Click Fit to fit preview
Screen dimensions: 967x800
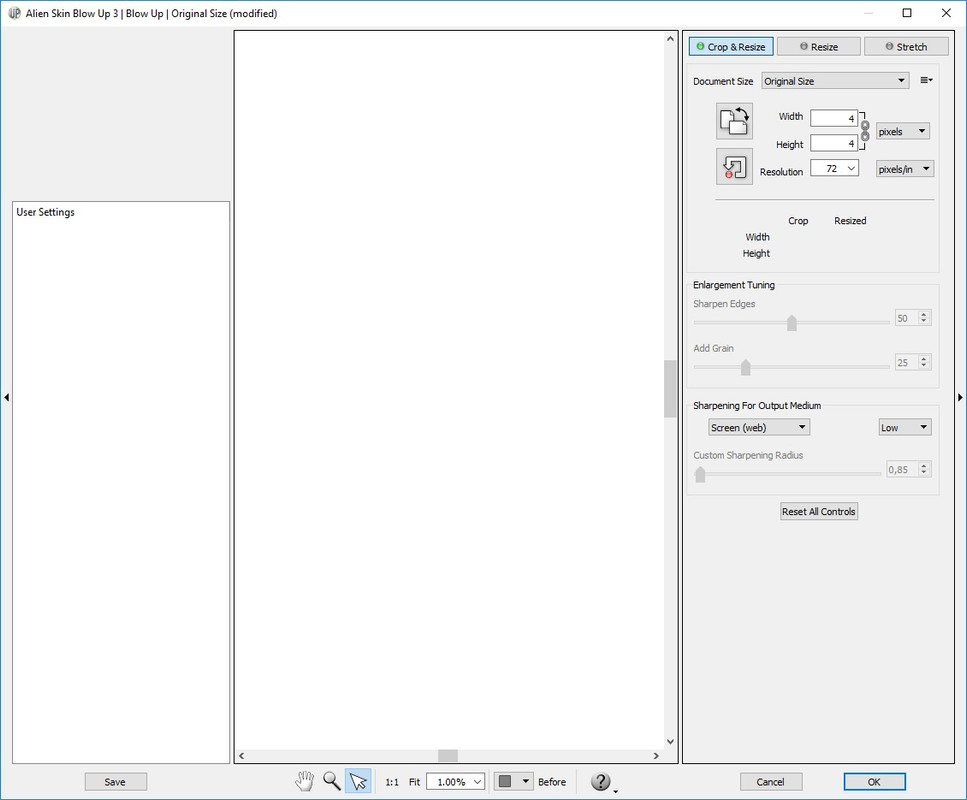414,782
